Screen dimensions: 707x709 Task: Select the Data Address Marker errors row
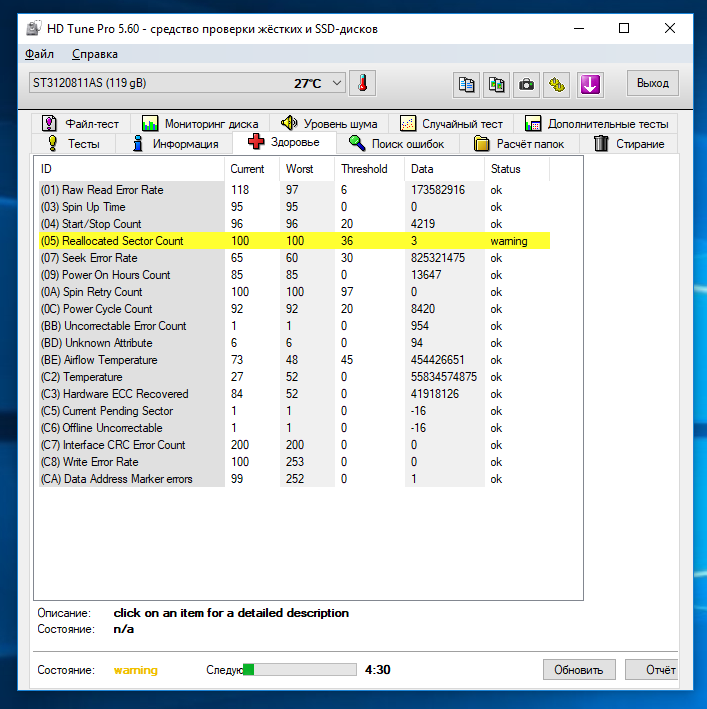[x=294, y=479]
